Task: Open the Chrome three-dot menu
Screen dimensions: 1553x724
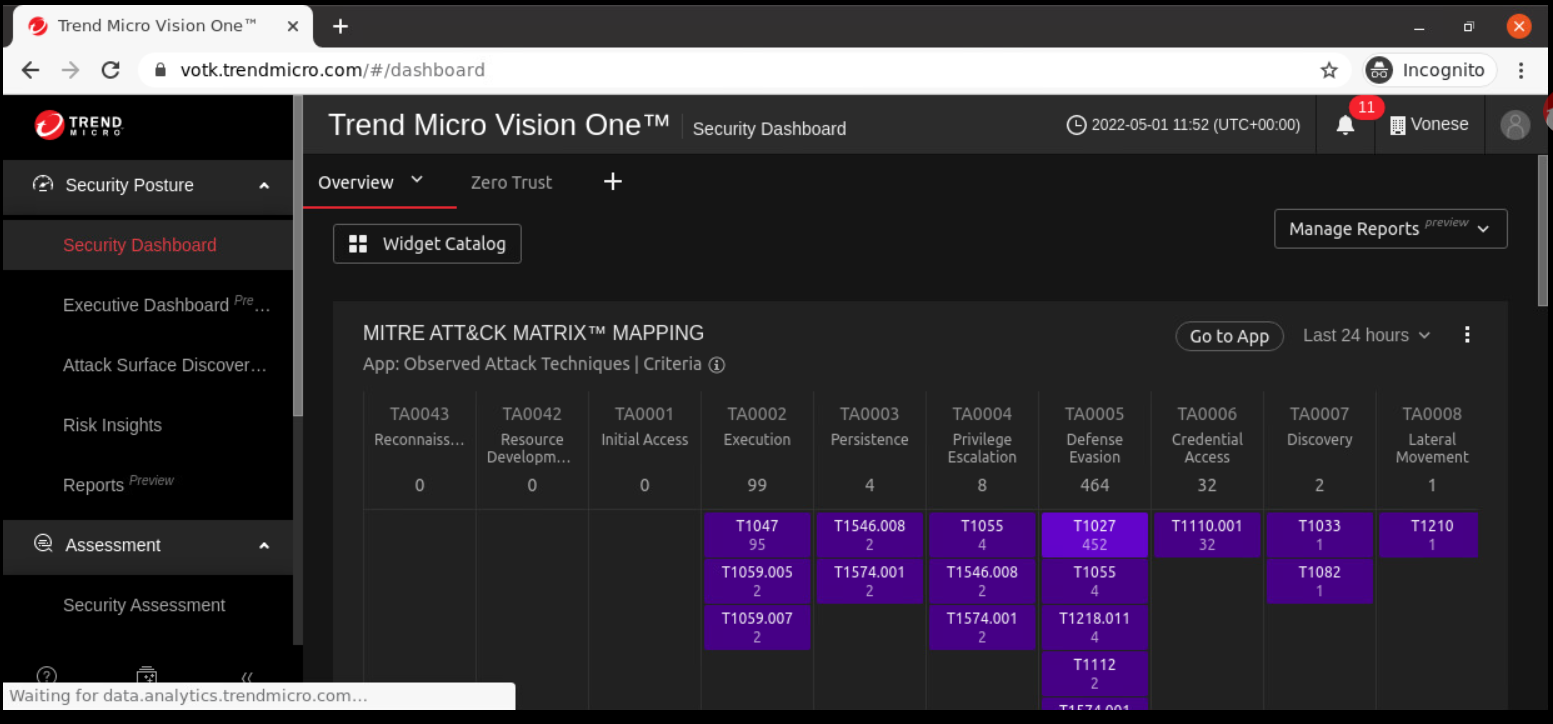Action: 1520,70
